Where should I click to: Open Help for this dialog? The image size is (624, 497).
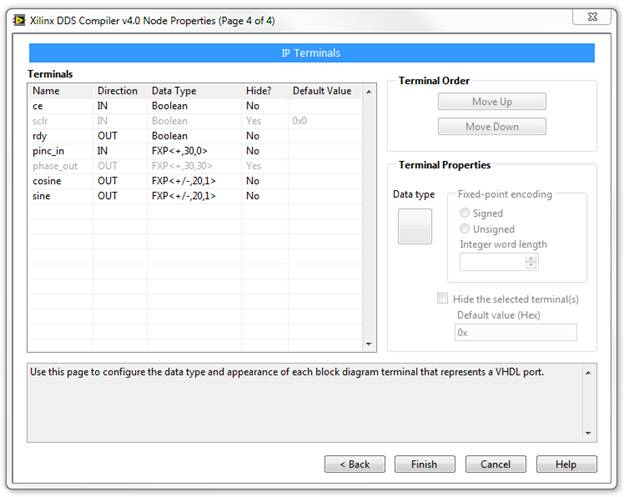click(566, 464)
